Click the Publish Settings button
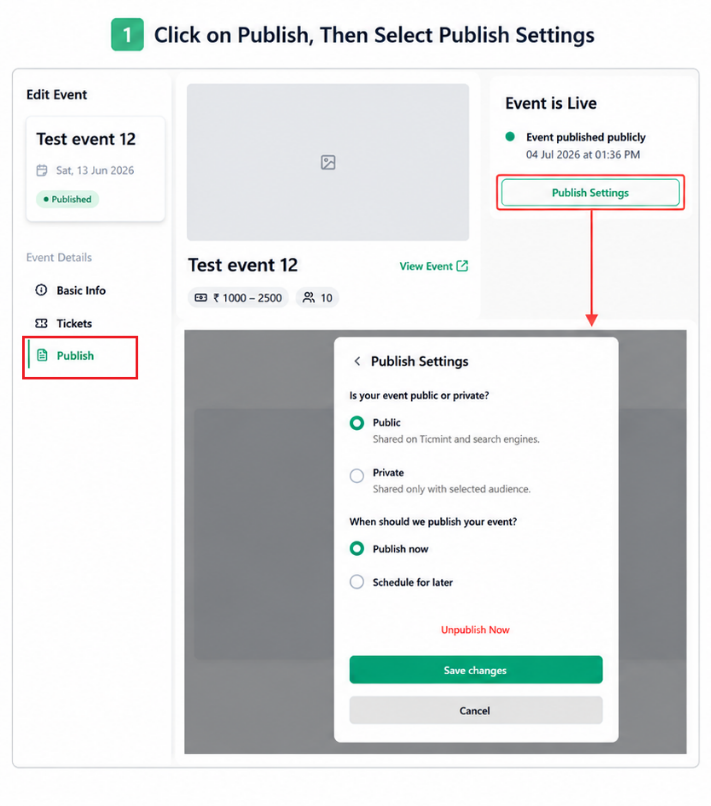This screenshot has height=806, width=711. click(x=590, y=193)
